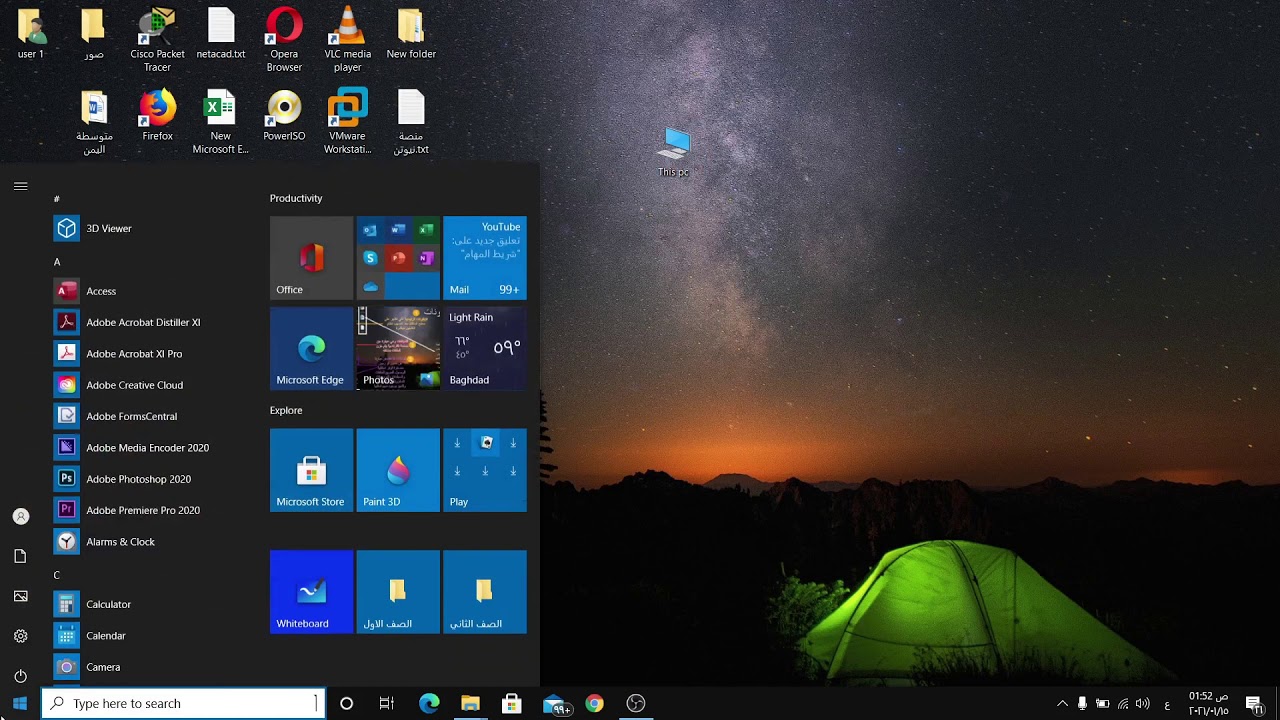Screen dimensions: 1280x720
Task: Open Mail from the taskbar
Action: point(555,704)
